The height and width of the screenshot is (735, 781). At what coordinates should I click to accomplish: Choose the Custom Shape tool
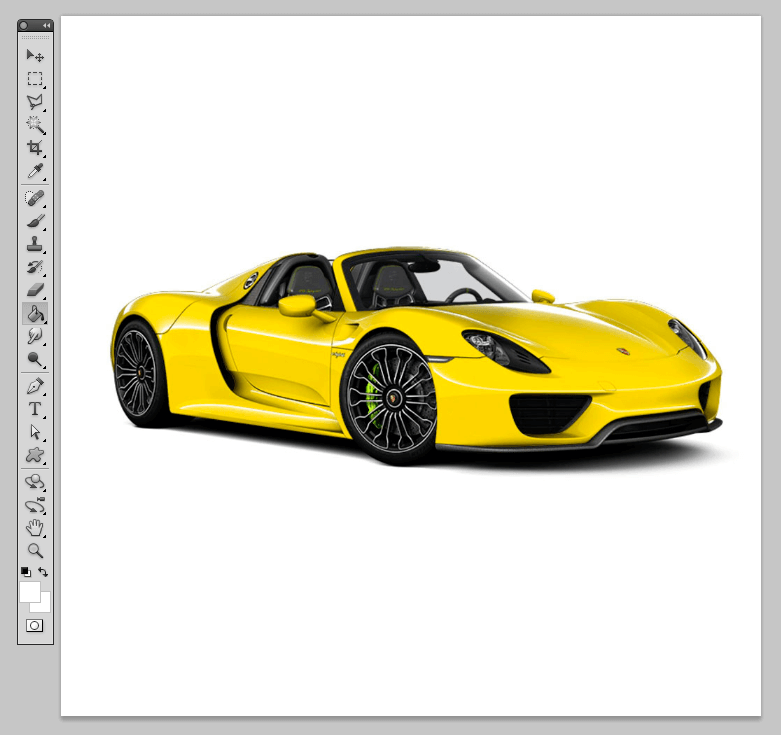pyautogui.click(x=35, y=455)
